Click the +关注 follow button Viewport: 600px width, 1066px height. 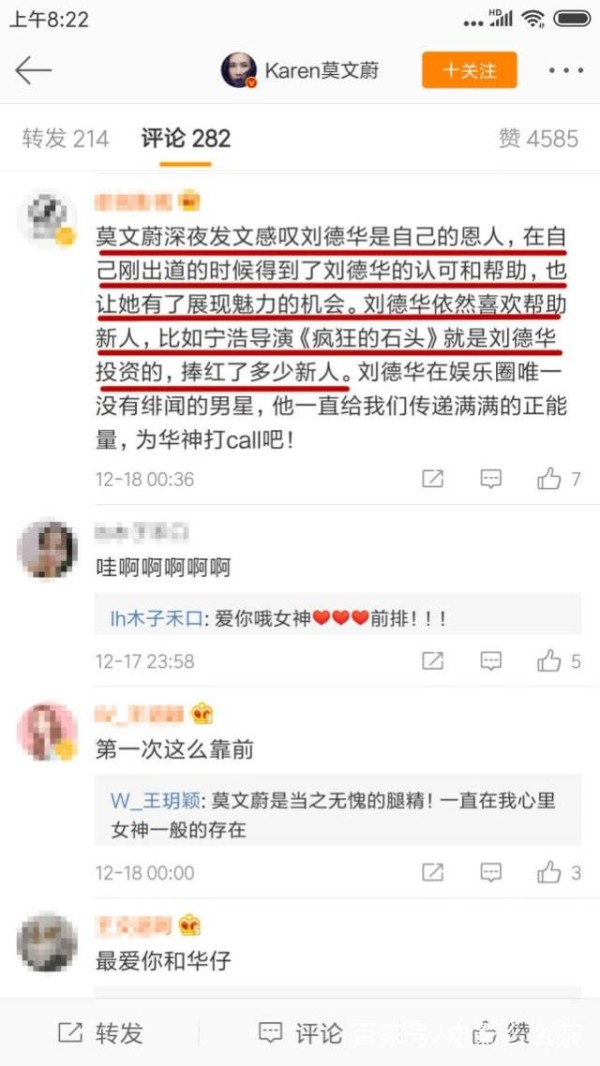[x=470, y=70]
